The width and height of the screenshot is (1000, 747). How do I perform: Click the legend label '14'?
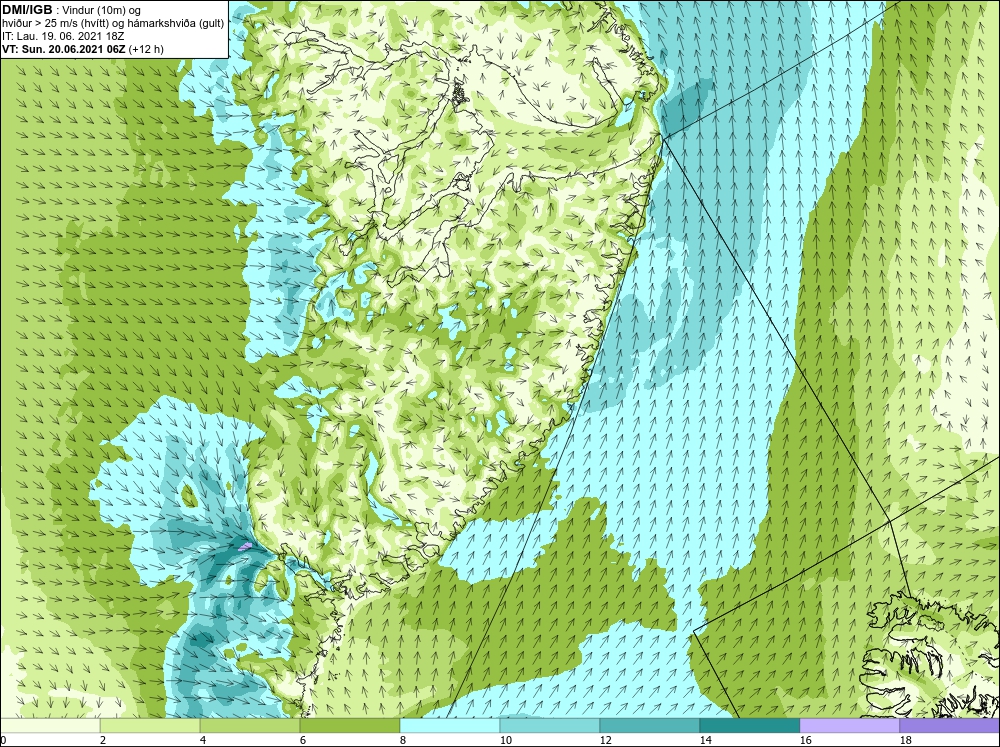pos(705,740)
